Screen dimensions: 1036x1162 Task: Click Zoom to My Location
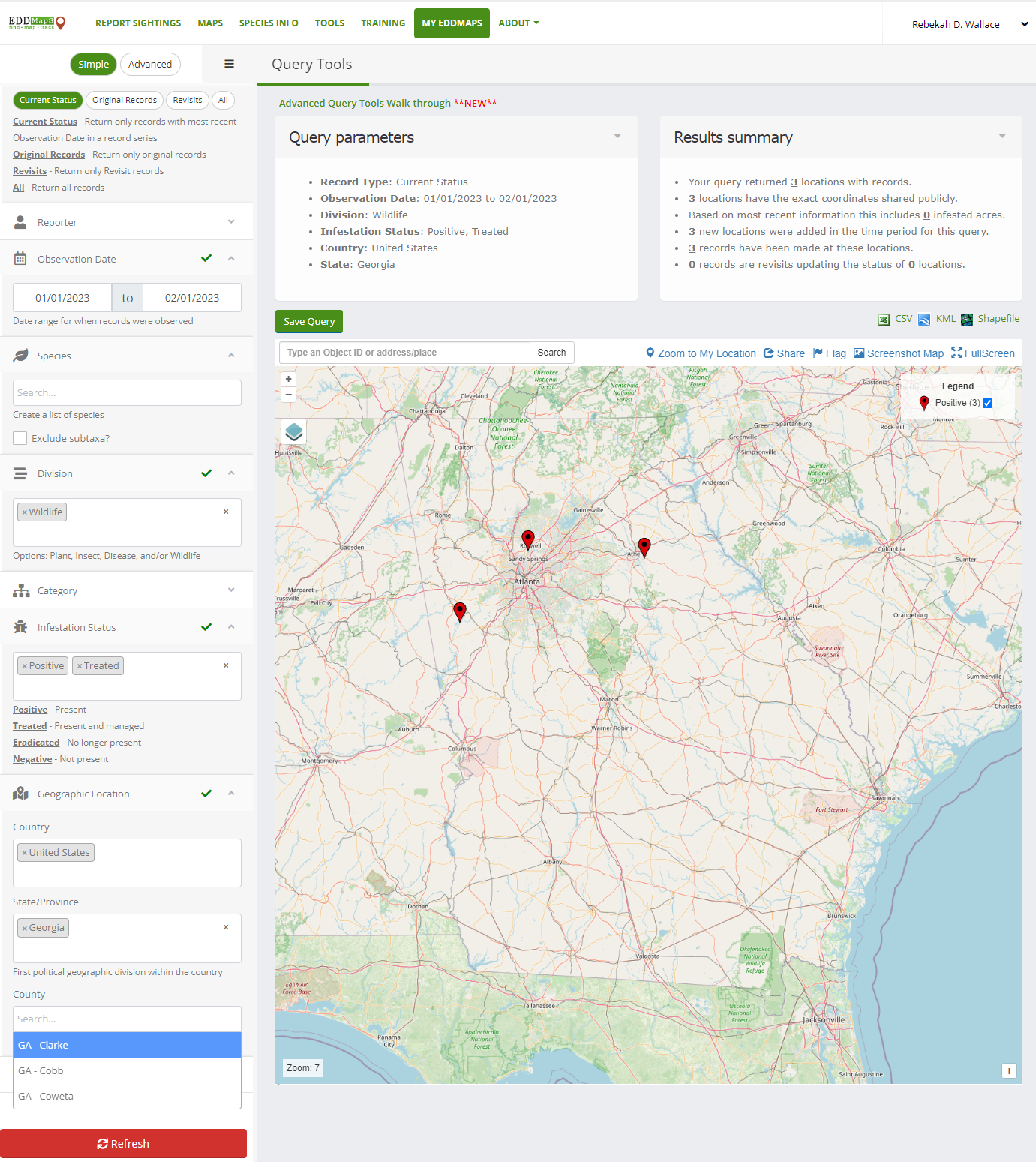coord(701,353)
